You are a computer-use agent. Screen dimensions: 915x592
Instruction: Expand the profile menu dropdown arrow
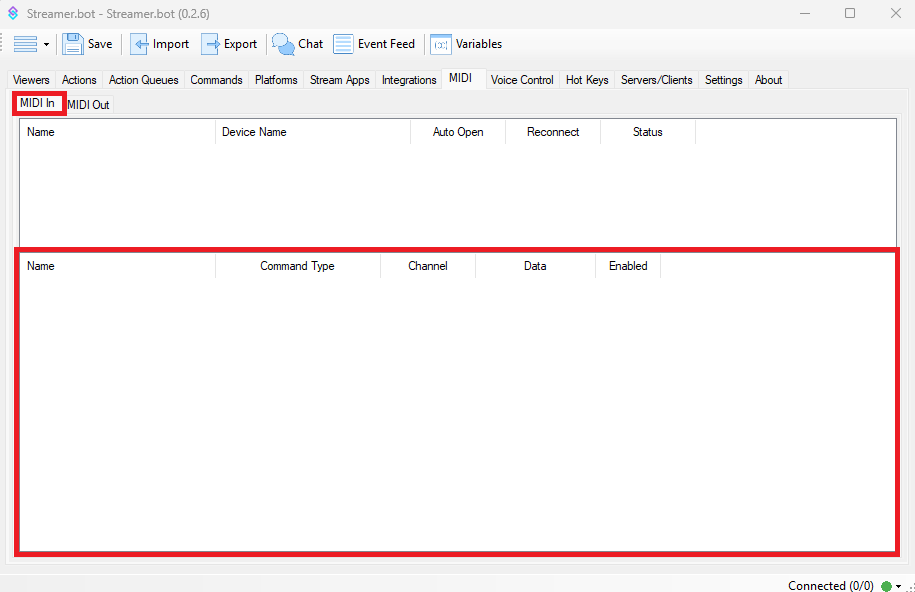[46, 45]
